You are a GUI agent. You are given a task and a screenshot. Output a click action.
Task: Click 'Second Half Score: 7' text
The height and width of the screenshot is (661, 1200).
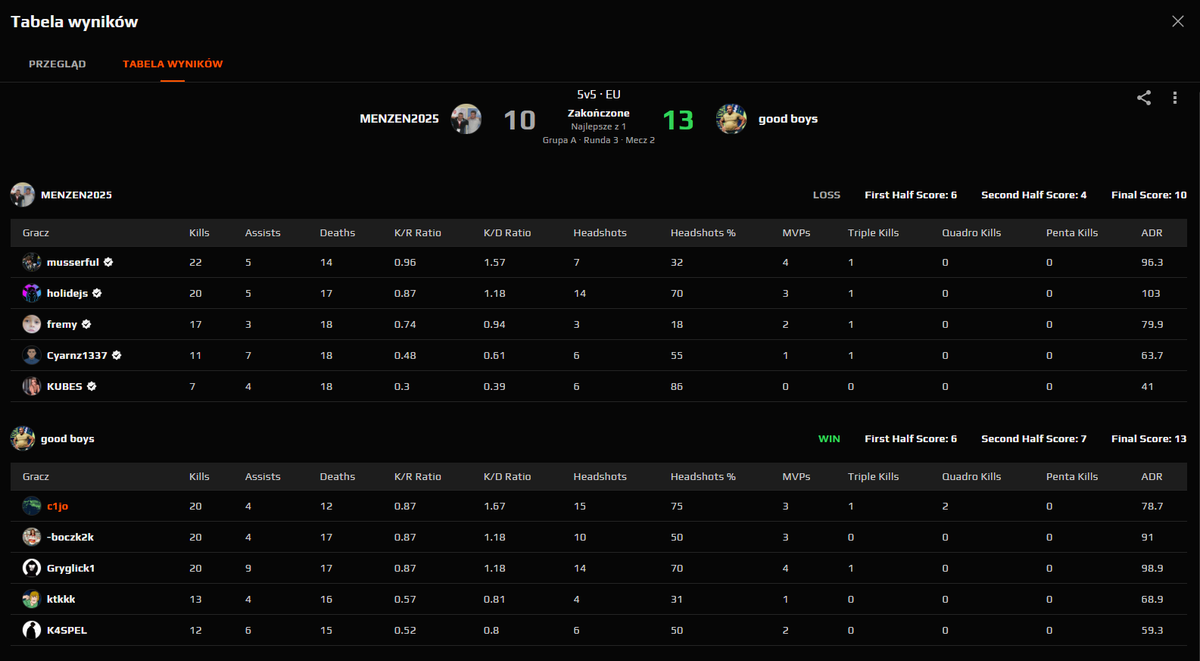pyautogui.click(x=1034, y=439)
